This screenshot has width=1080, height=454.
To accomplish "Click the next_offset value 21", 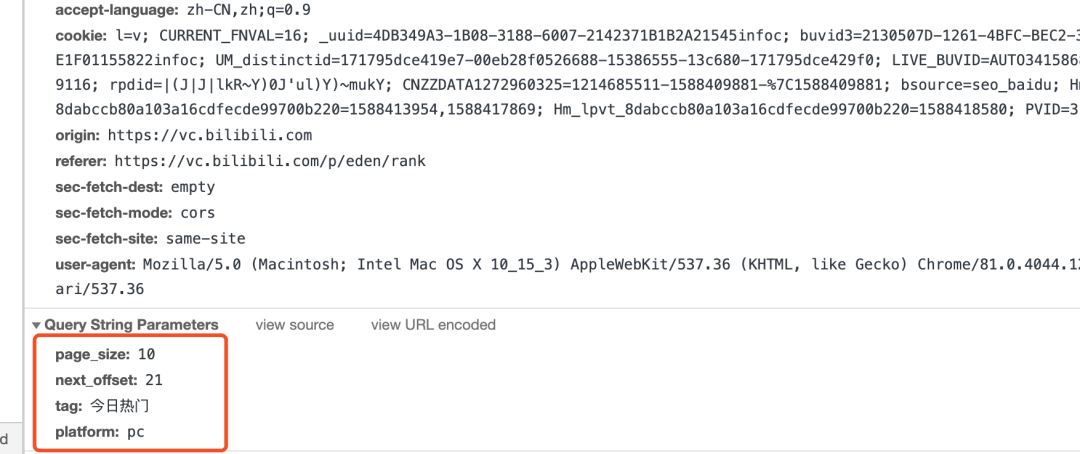I will tap(153, 380).
